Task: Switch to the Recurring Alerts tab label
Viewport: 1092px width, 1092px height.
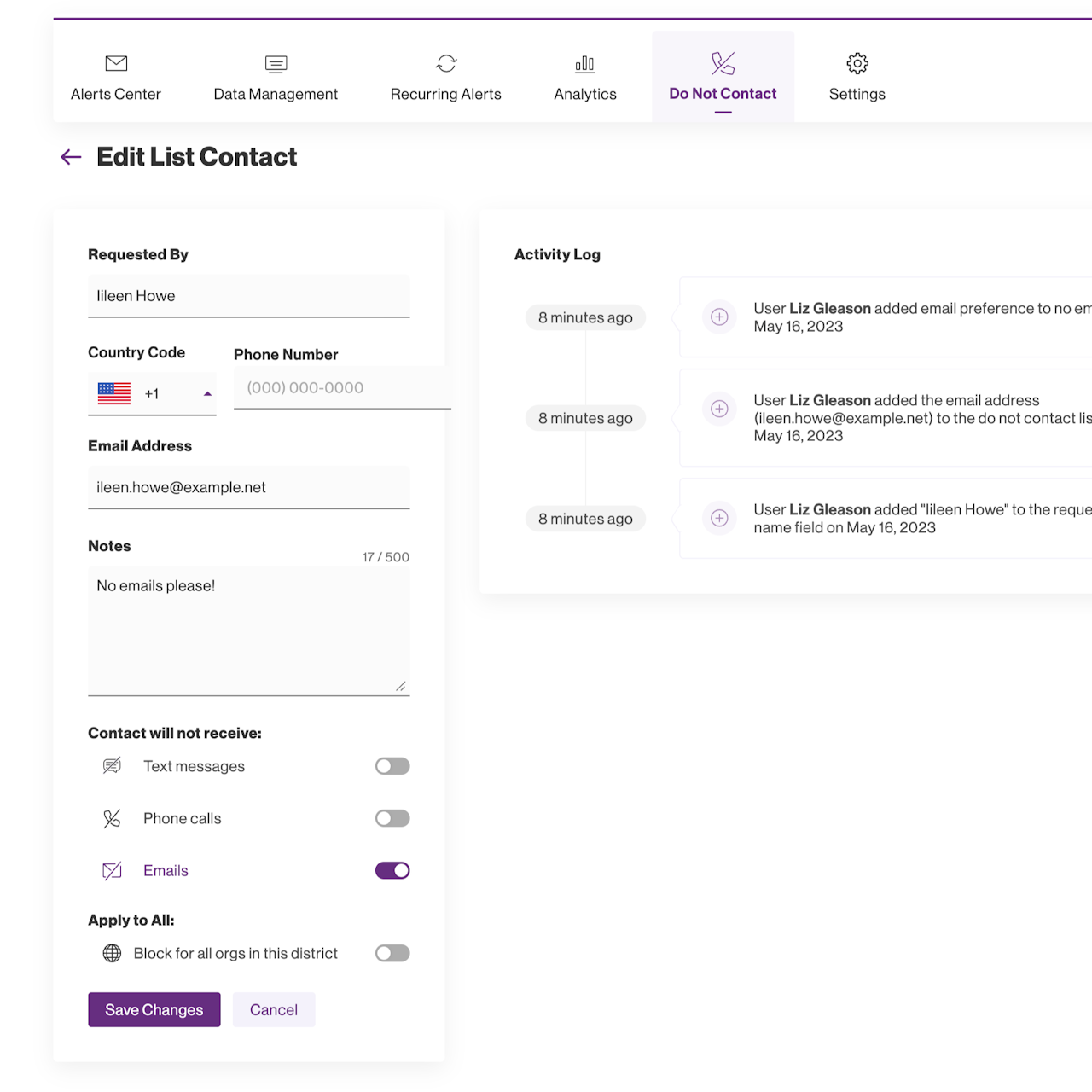Action: coord(446,94)
